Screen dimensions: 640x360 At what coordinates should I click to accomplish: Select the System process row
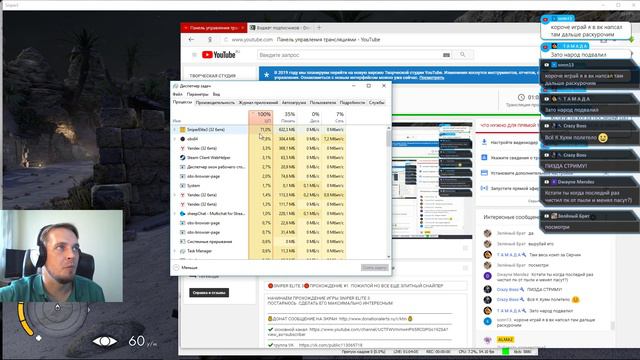point(259,186)
